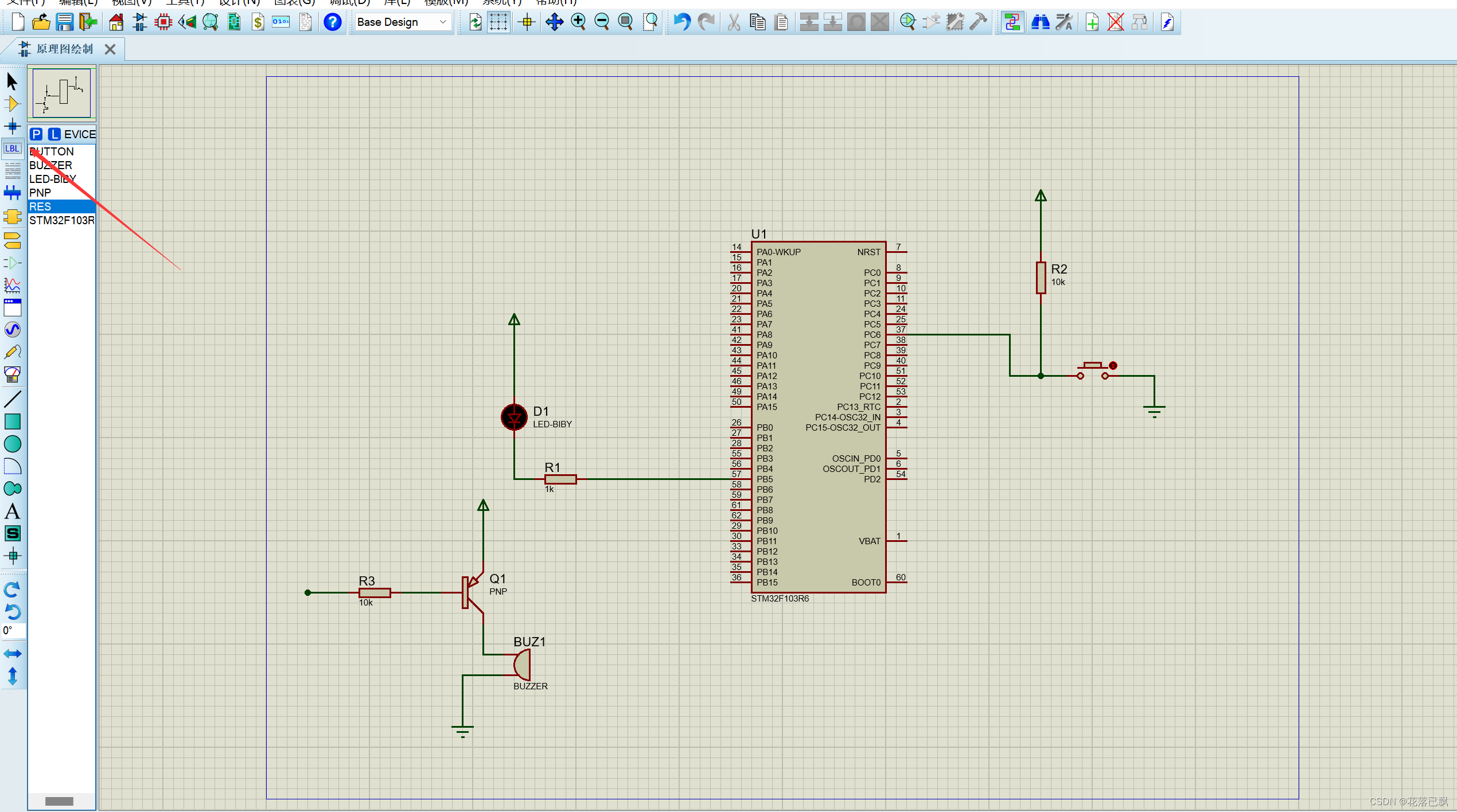The height and width of the screenshot is (812, 1457).
Task: Click the scissors Cut icon
Action: point(734,22)
